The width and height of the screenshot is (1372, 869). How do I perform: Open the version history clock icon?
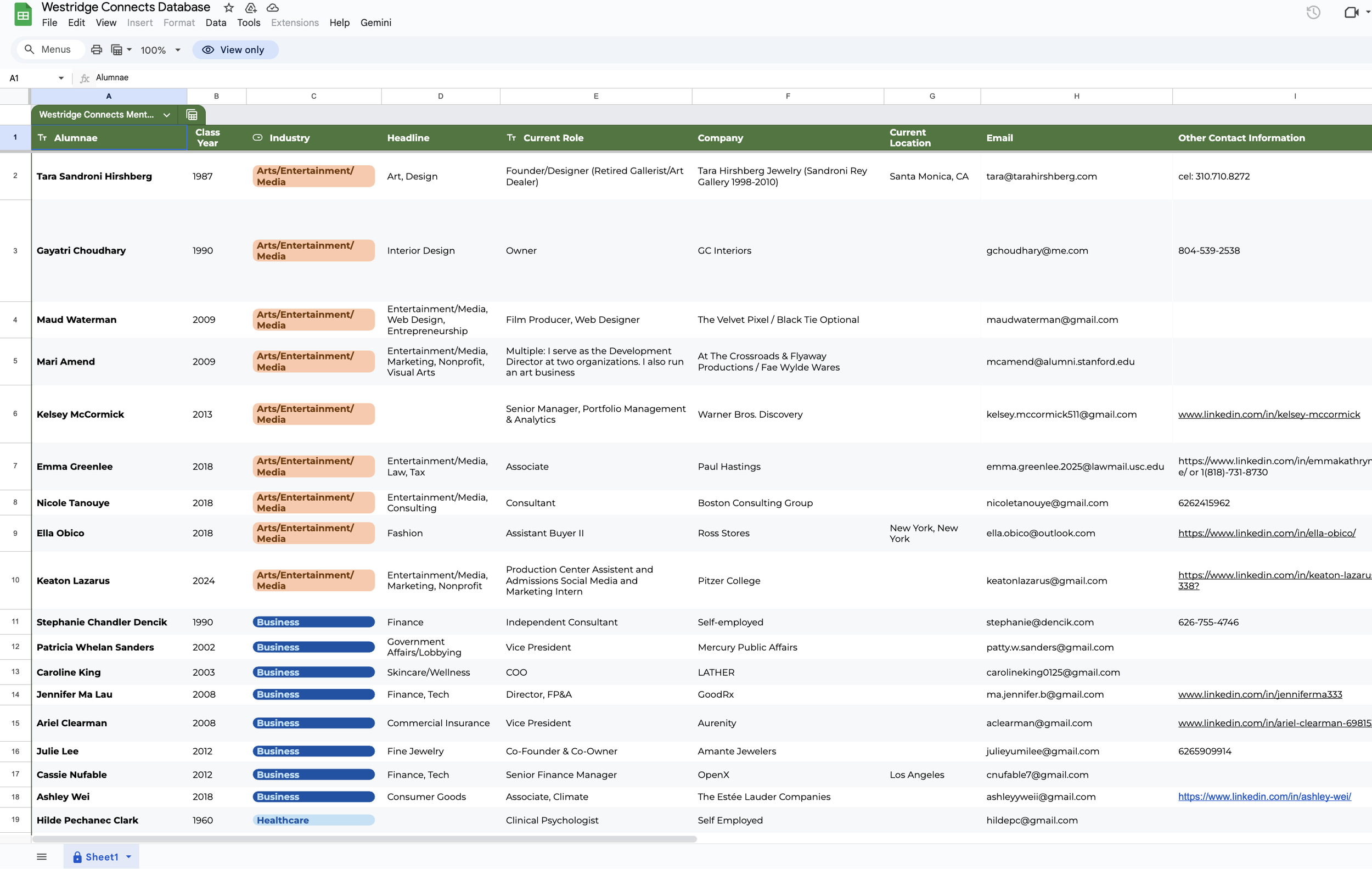(x=1313, y=12)
